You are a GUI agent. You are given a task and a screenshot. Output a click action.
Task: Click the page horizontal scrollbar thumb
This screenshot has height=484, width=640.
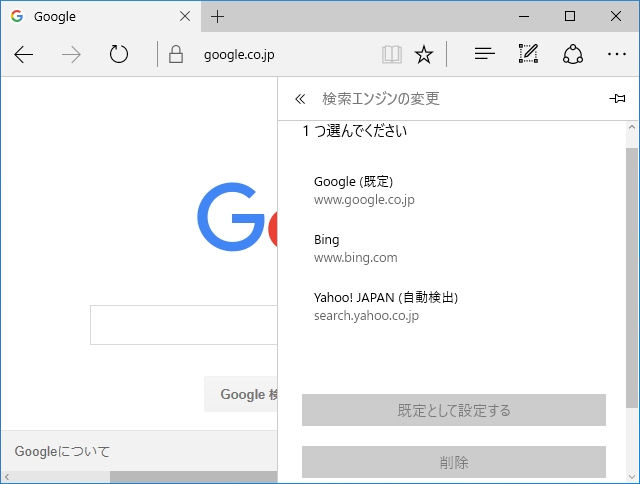(x=193, y=476)
